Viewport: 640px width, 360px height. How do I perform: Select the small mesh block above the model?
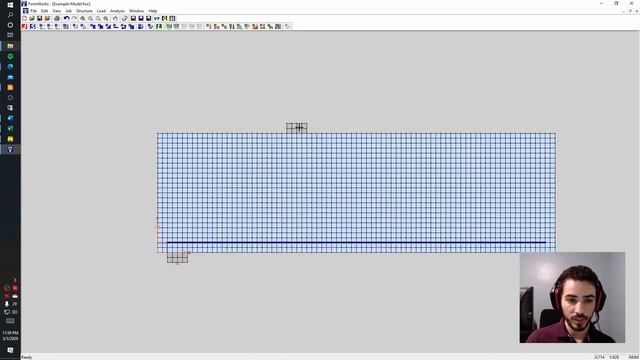tap(297, 128)
